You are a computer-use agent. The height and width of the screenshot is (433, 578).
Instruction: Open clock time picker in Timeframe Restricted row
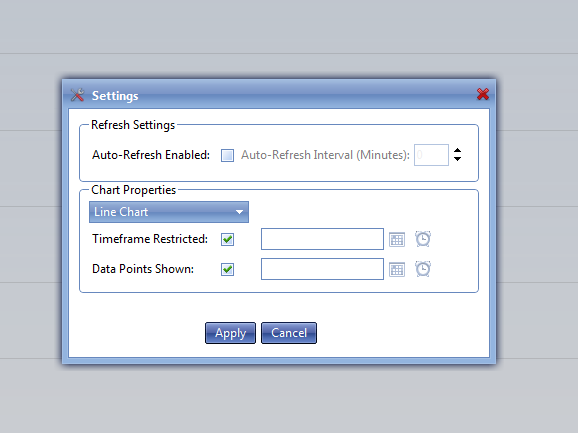(423, 239)
